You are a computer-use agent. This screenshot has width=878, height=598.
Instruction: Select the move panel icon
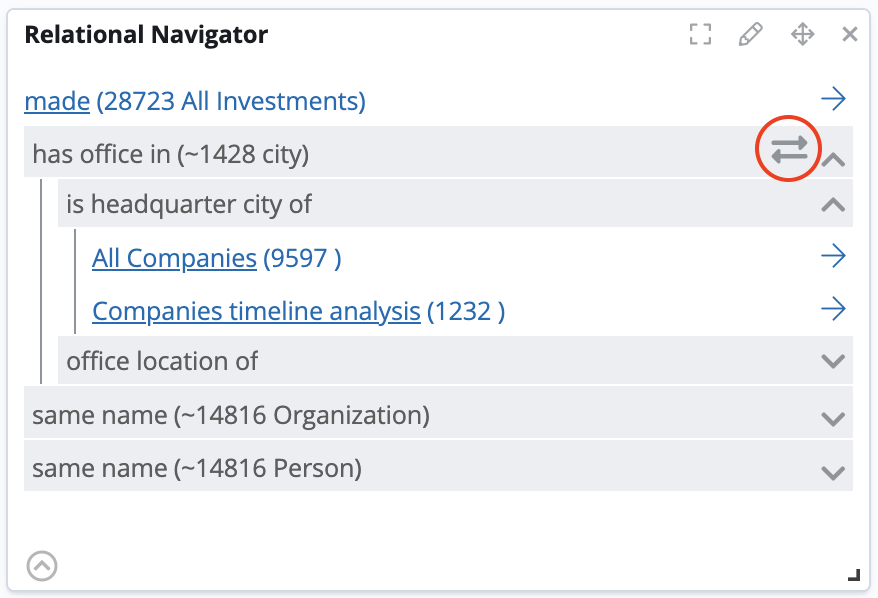802,33
